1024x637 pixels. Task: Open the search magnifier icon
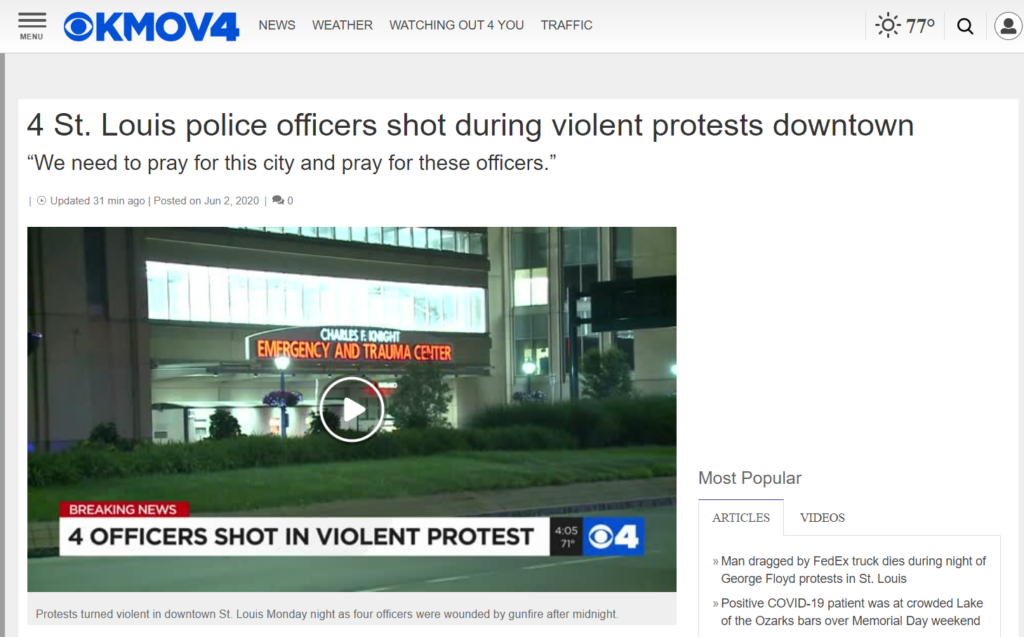tap(965, 26)
